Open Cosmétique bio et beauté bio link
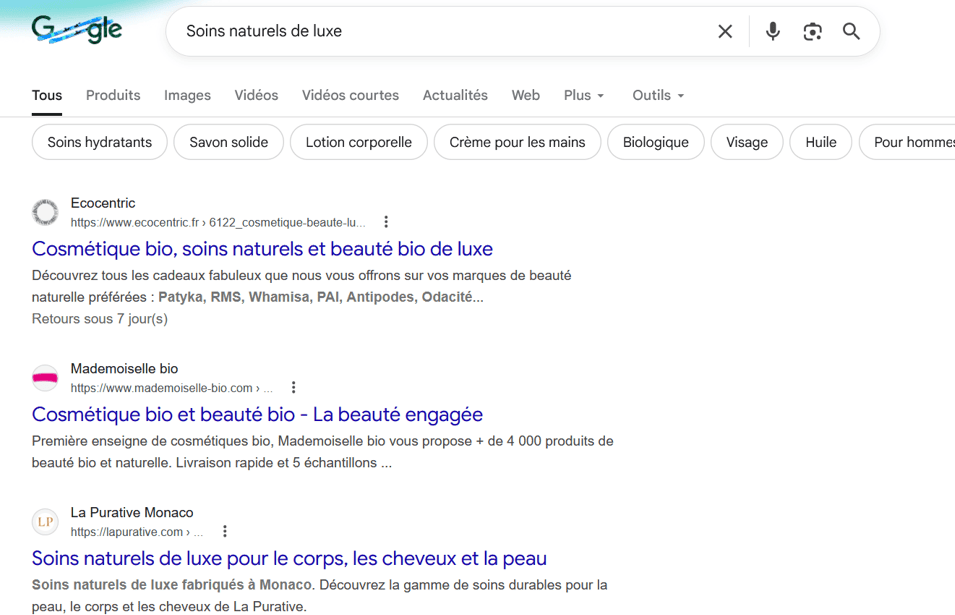The width and height of the screenshot is (955, 615). (x=257, y=414)
